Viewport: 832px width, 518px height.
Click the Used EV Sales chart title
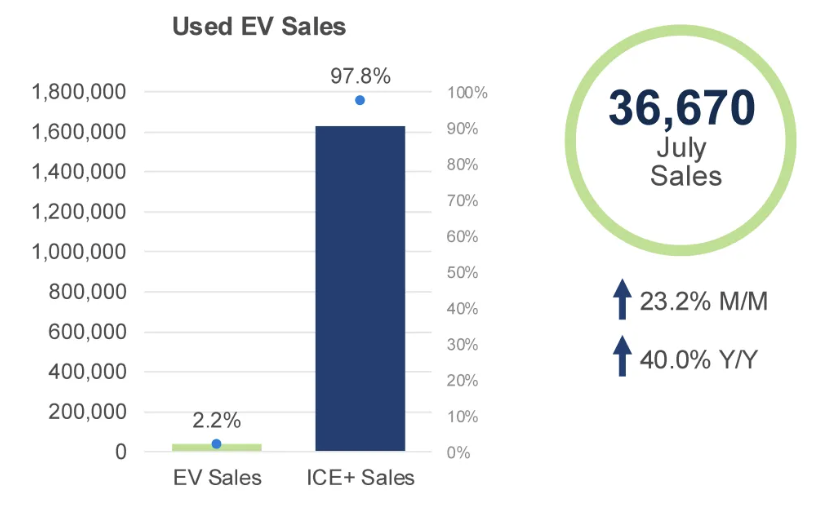259,27
